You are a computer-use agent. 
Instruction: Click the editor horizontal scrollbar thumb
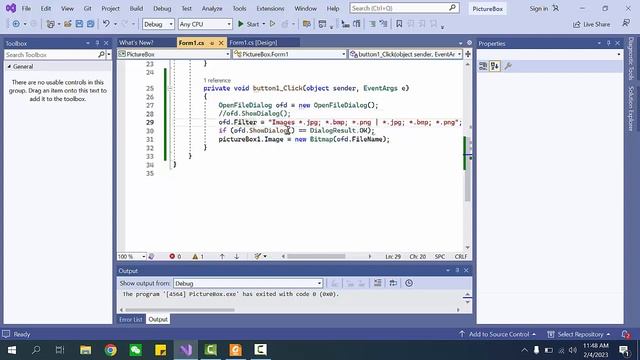316,256
